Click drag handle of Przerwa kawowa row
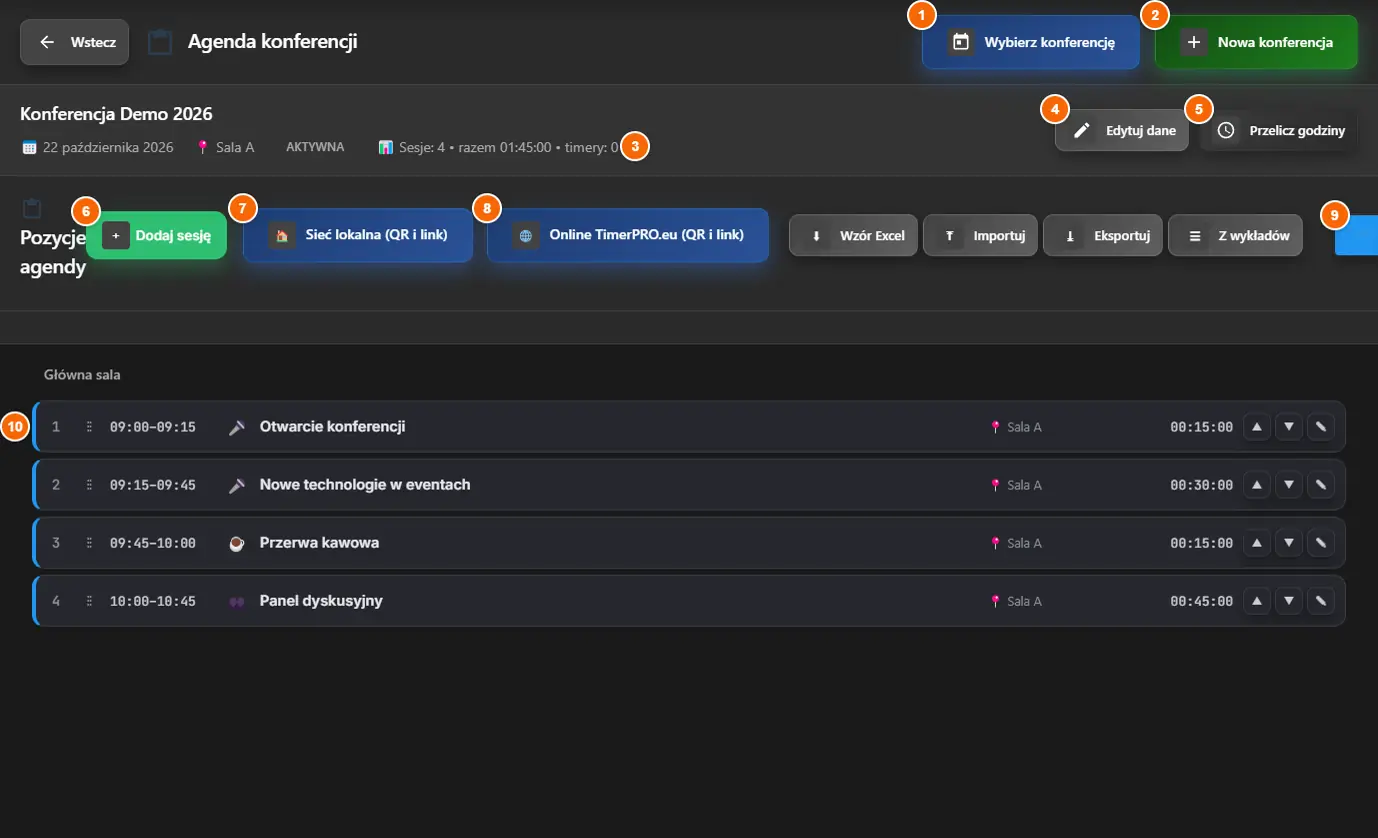Screen dimensions: 1378x838 tap(89, 543)
